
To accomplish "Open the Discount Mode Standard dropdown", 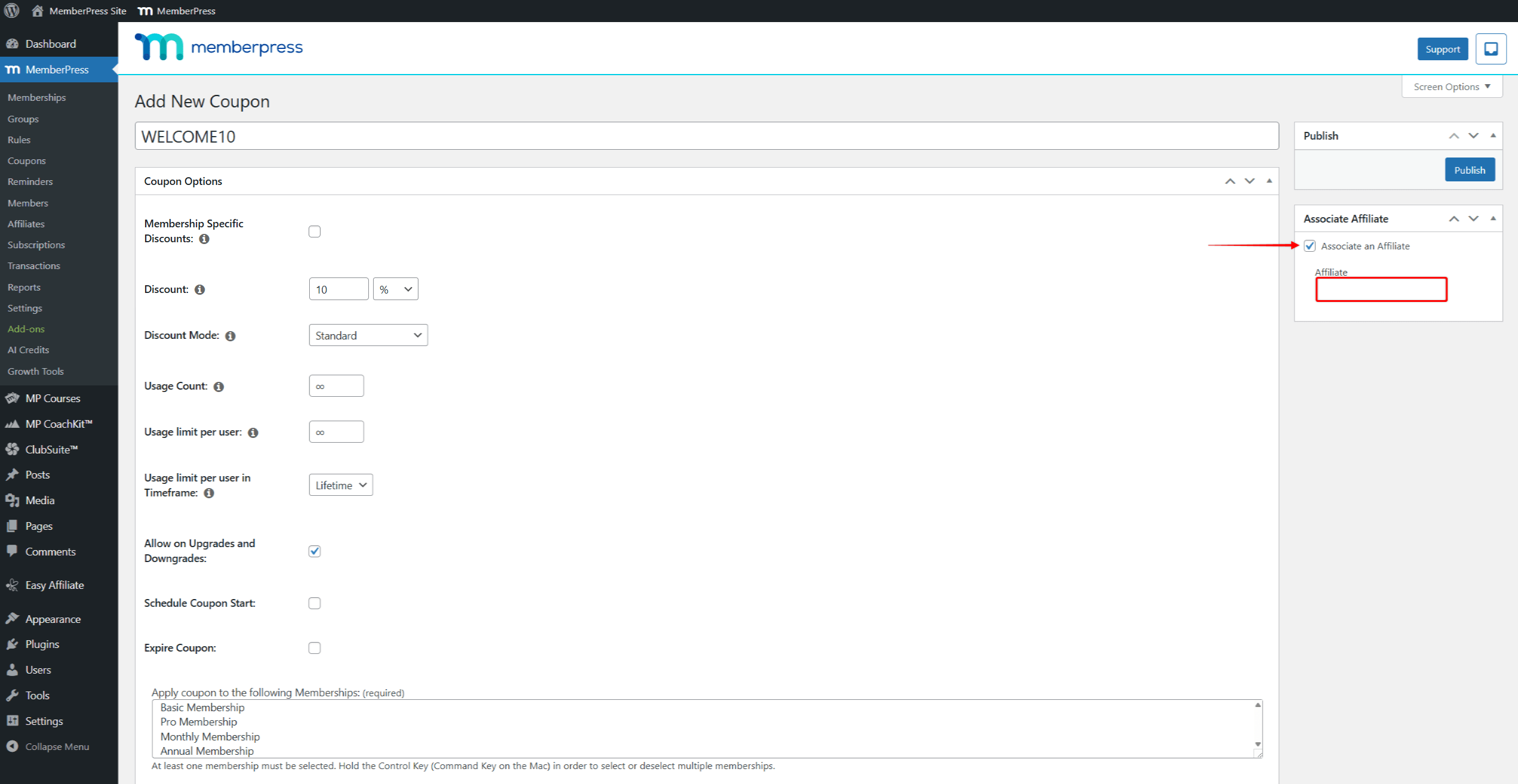I will 368,335.
